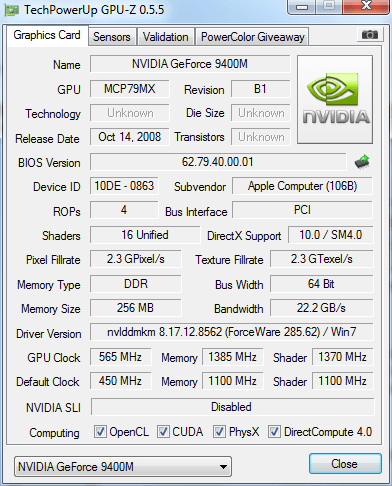Click the Memory Size field 256 MB
392x486 pixels.
click(x=136, y=308)
